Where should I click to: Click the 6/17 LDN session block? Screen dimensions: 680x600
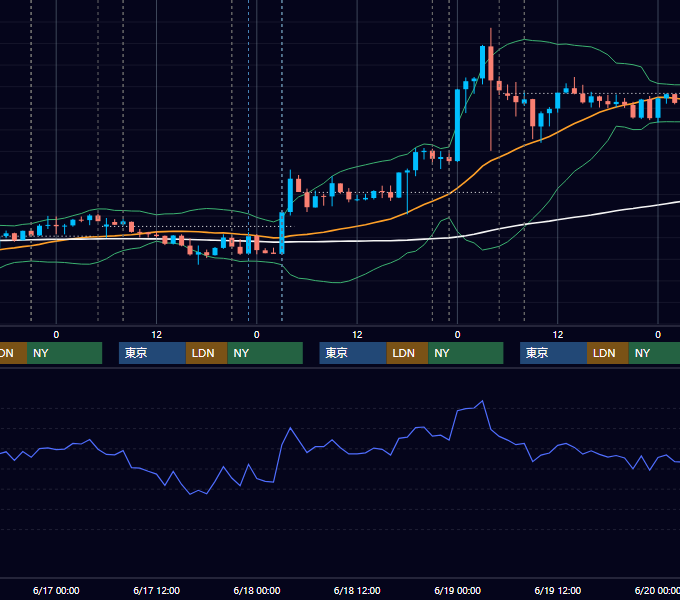206,353
